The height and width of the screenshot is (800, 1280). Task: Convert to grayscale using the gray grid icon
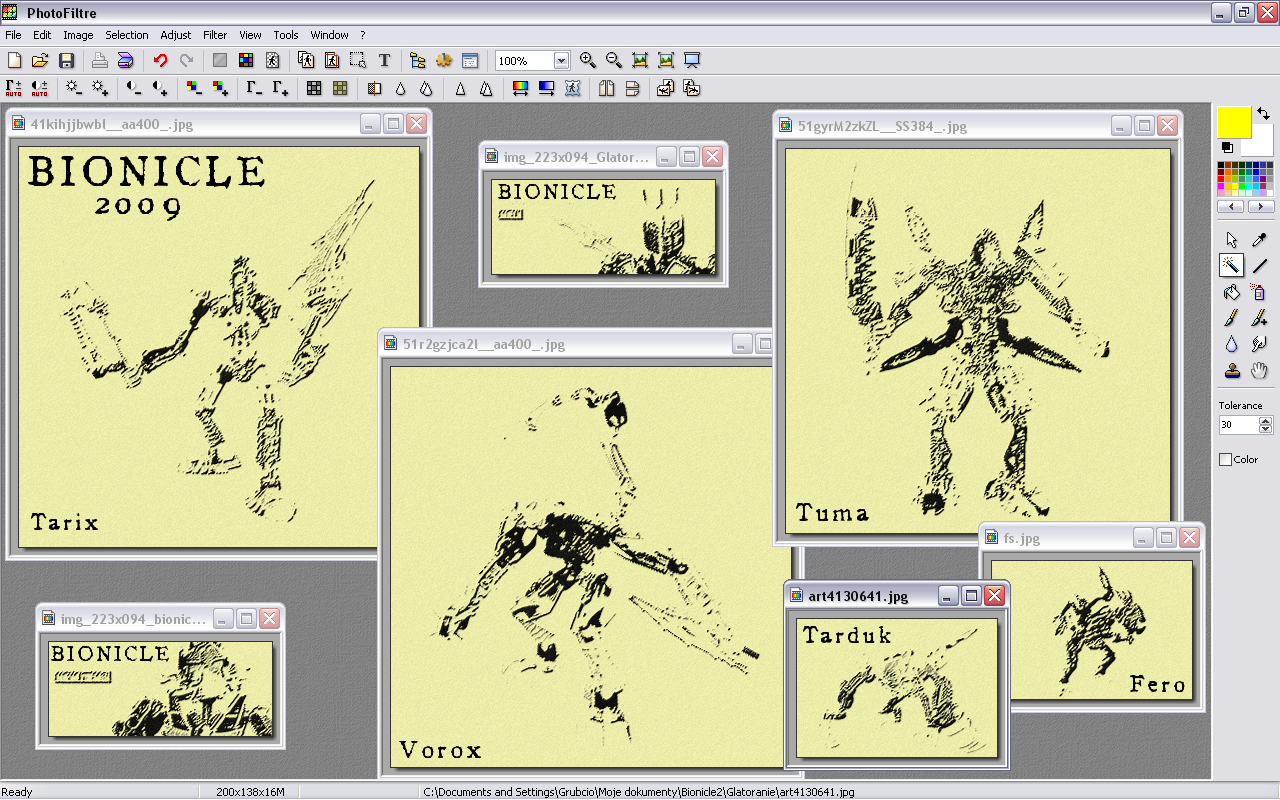click(x=314, y=89)
